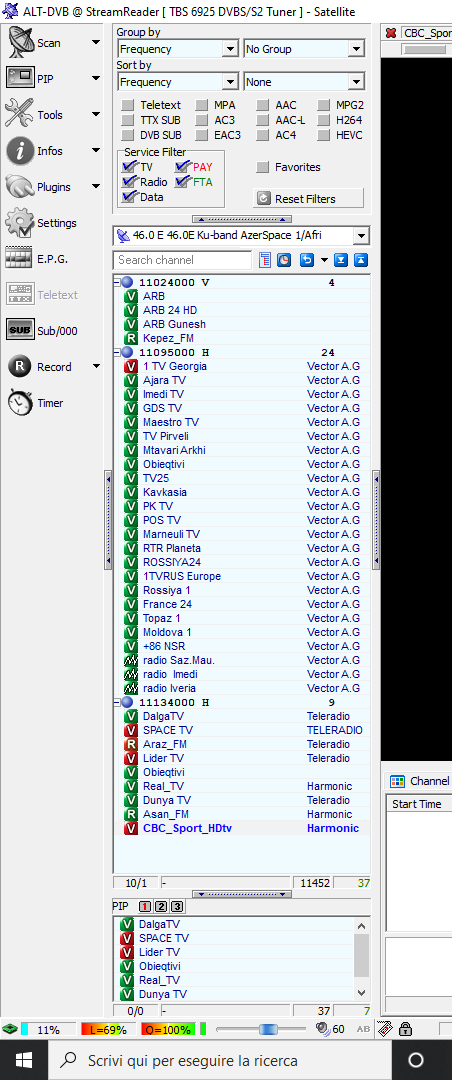Open the Plugins icon
The width and height of the screenshot is (452, 1080).
[20, 187]
